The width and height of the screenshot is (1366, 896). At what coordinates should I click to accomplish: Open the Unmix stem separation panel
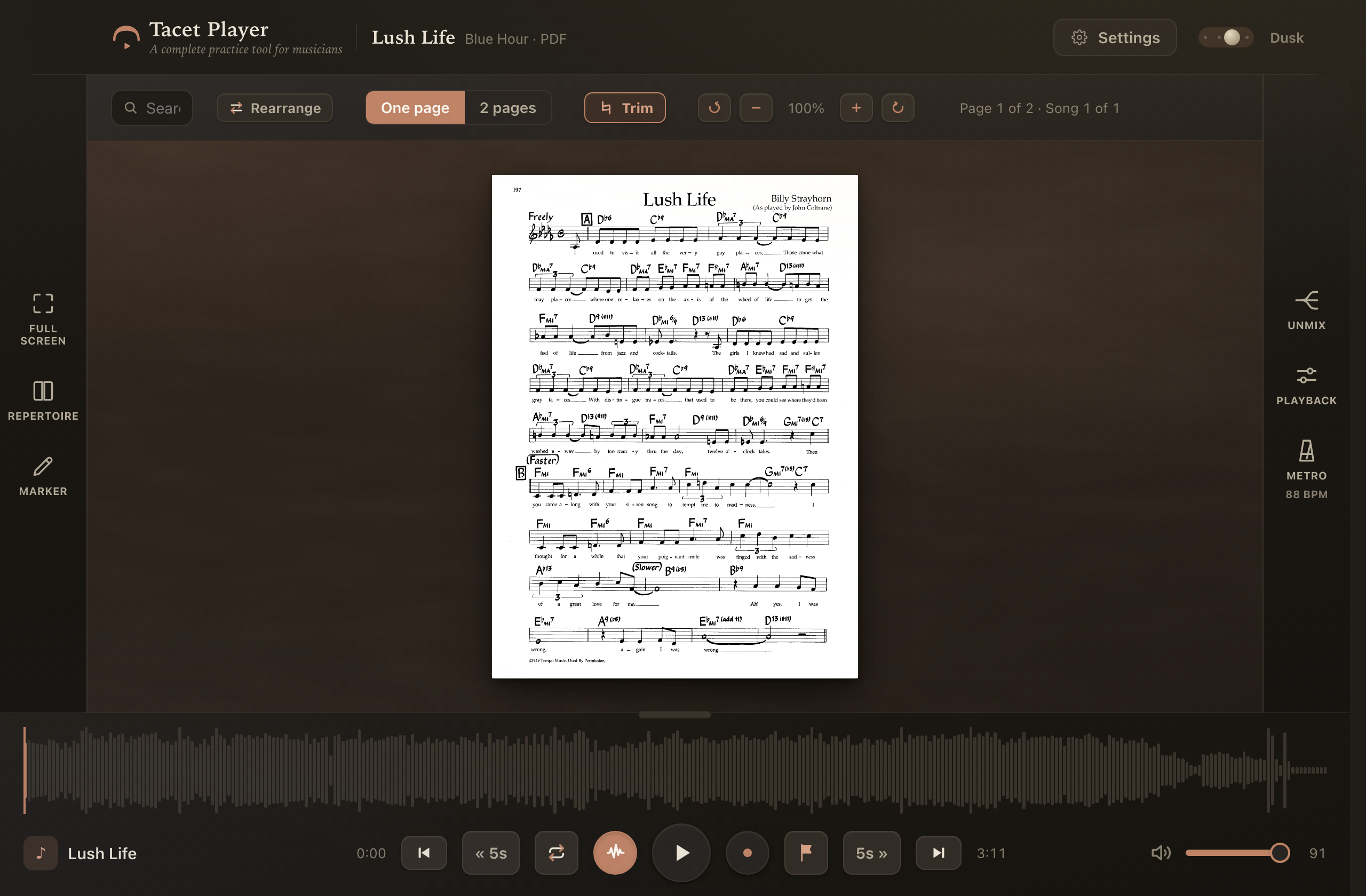pos(1306,310)
